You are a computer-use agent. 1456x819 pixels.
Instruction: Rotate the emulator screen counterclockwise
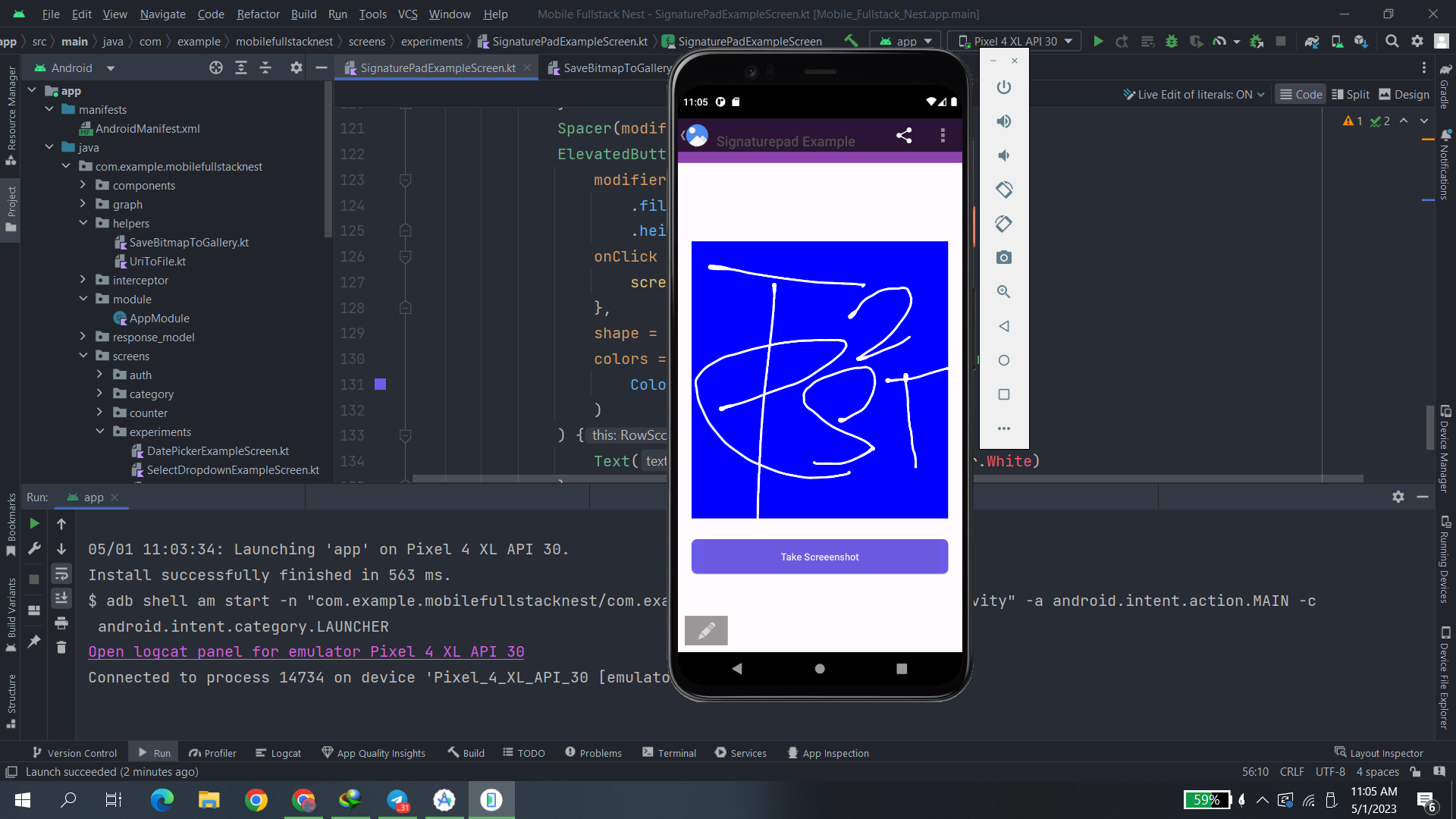click(x=1003, y=190)
